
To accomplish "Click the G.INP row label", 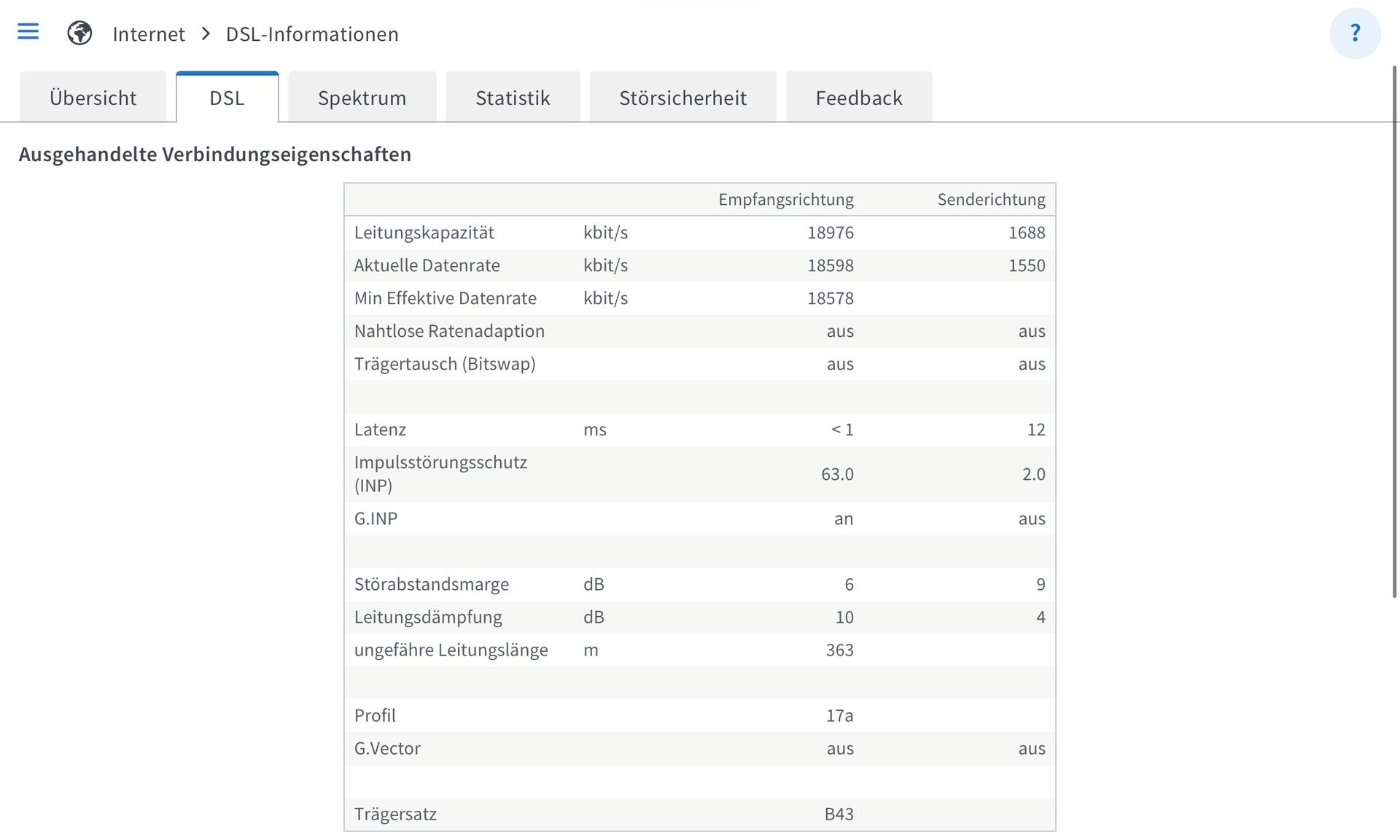I will [x=376, y=518].
